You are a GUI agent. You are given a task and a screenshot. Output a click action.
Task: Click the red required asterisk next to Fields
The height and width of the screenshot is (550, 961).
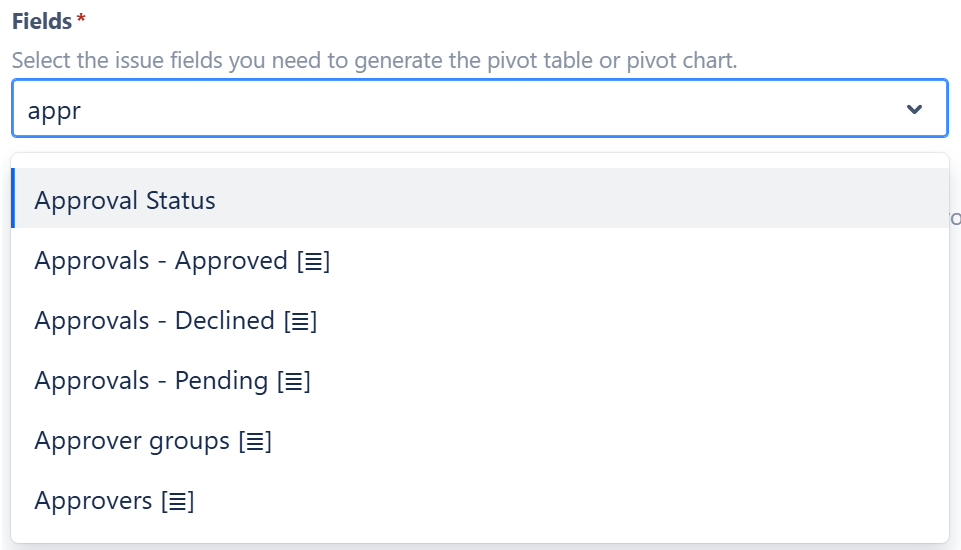81,20
